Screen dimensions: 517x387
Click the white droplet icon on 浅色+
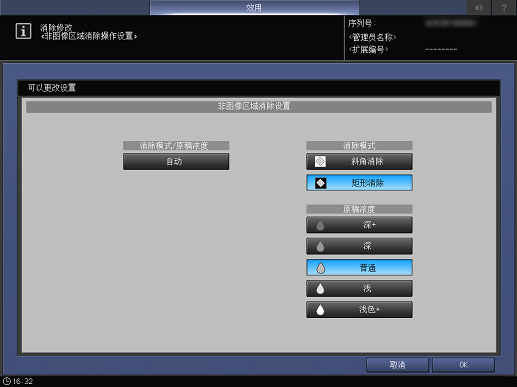pyautogui.click(x=320, y=310)
